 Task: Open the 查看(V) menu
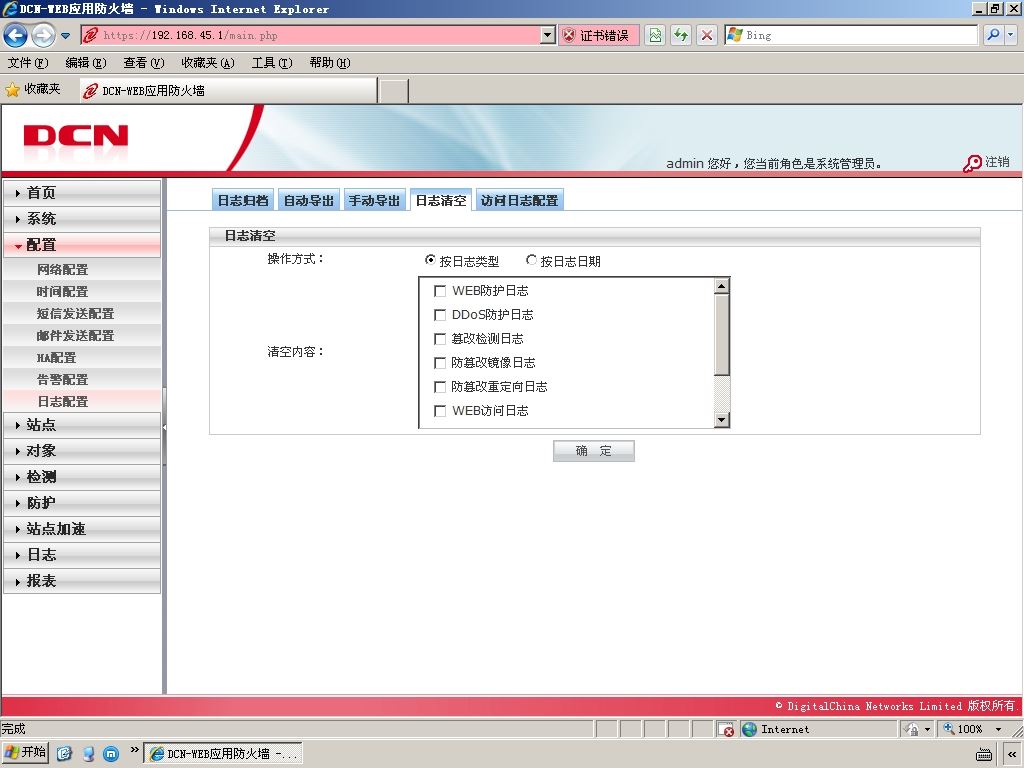[x=144, y=63]
